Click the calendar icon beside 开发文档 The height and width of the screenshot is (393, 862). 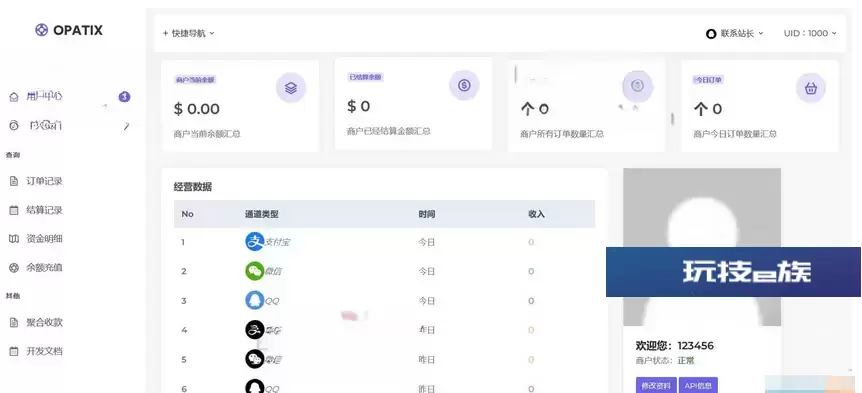(14, 351)
